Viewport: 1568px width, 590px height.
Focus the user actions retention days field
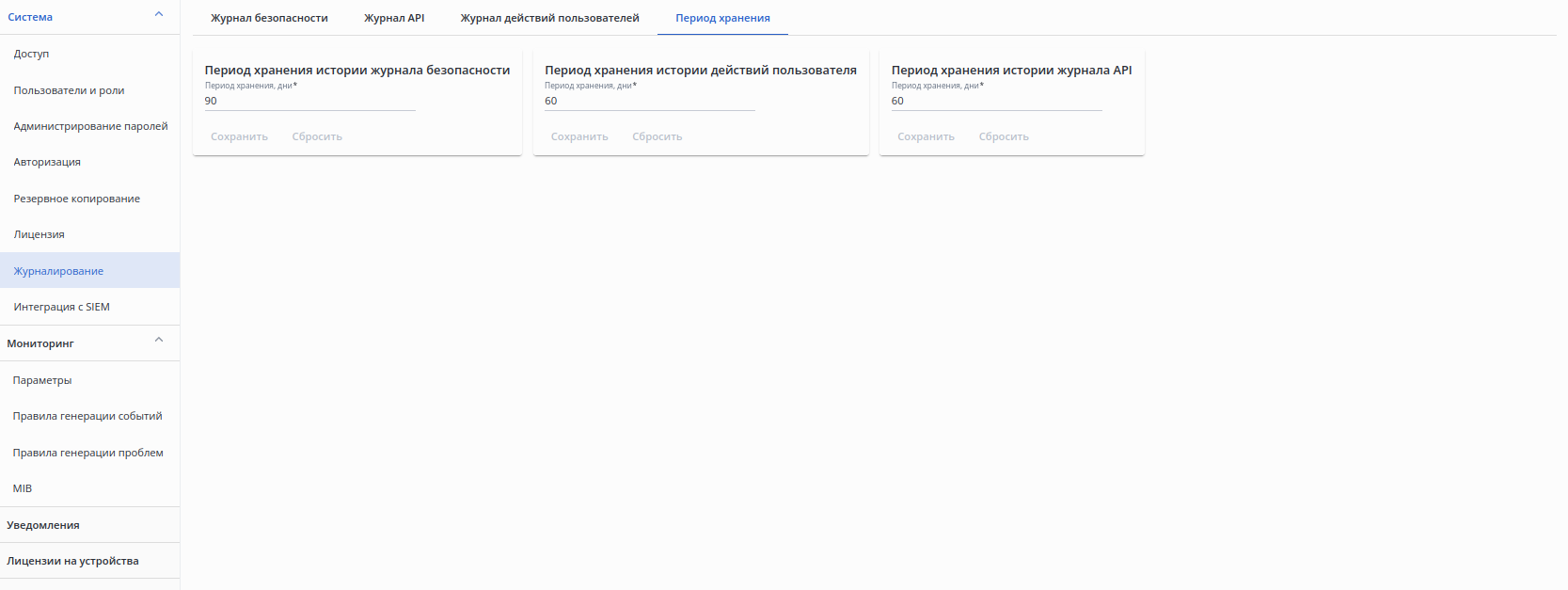(x=649, y=101)
